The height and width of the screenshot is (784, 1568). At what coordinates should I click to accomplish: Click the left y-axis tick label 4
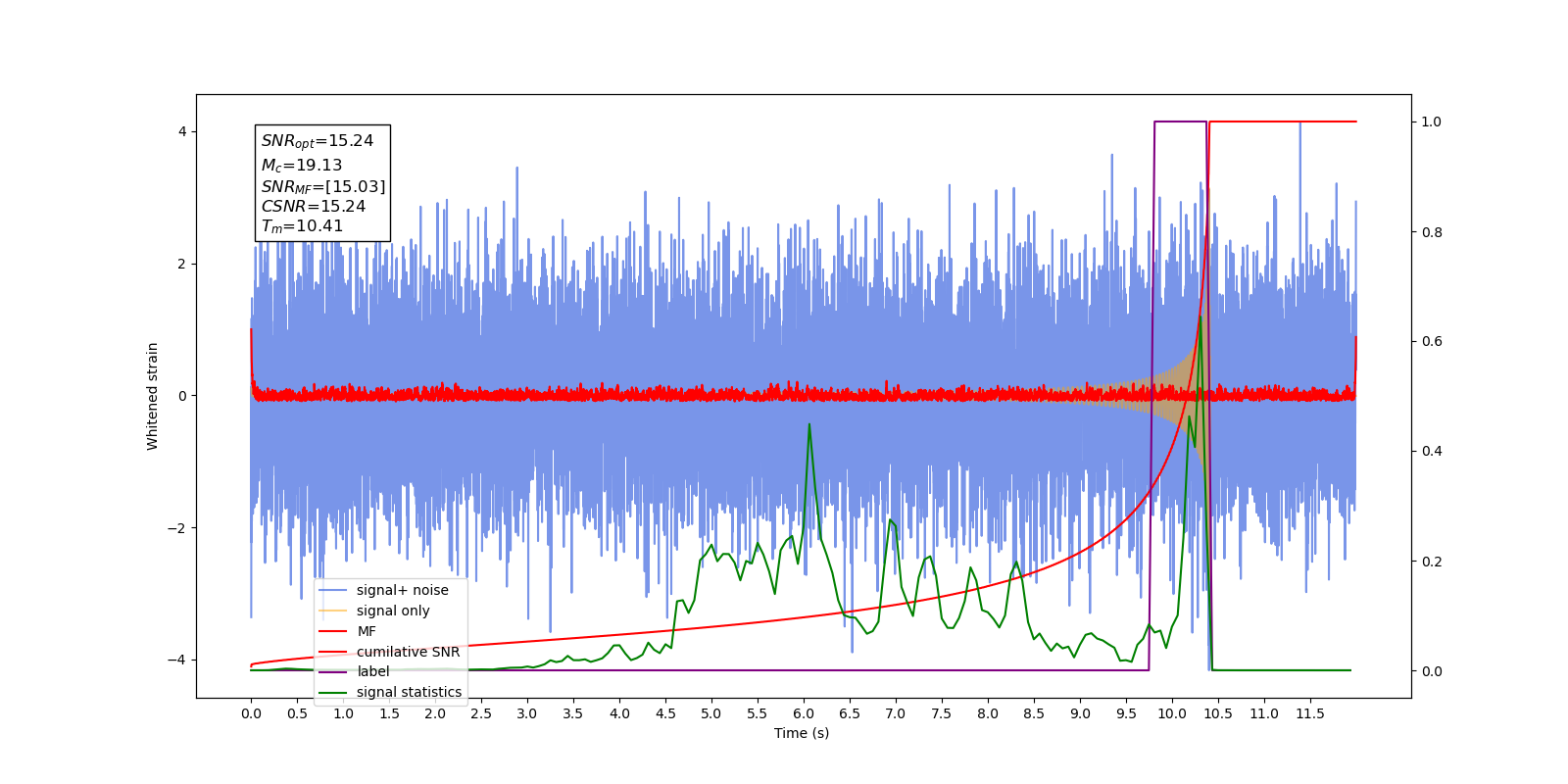[182, 131]
